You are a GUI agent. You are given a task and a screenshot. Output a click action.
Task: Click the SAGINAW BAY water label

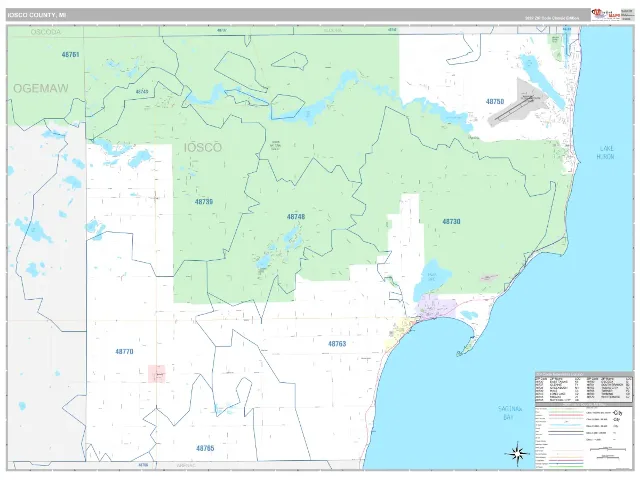pyautogui.click(x=509, y=413)
